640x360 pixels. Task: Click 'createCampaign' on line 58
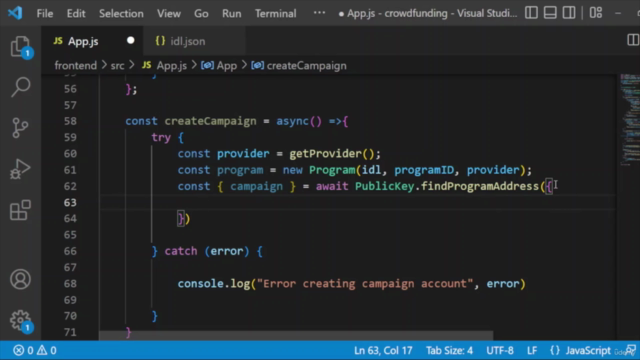pos(210,121)
